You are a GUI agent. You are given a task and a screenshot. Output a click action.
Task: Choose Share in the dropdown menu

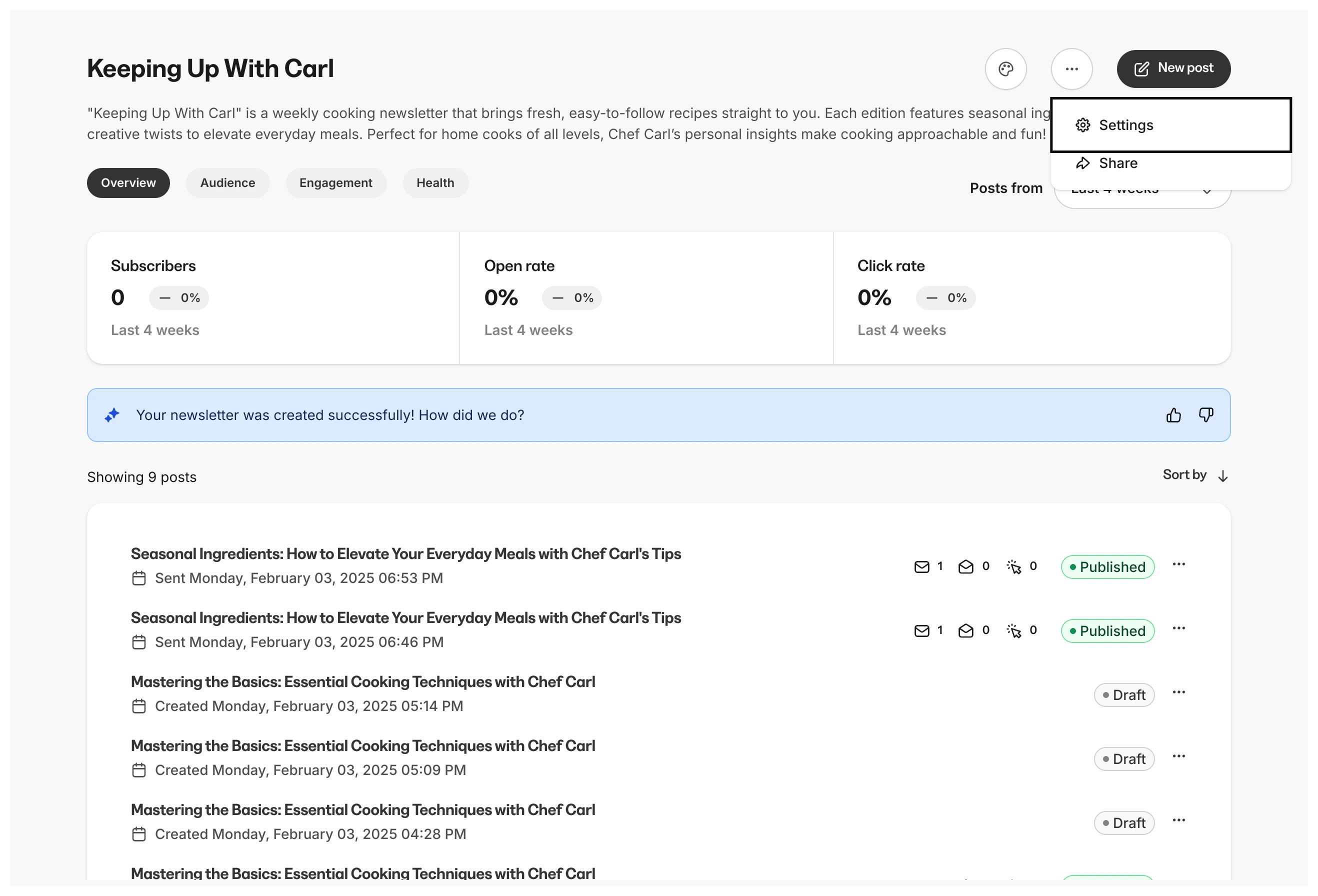(x=1117, y=163)
